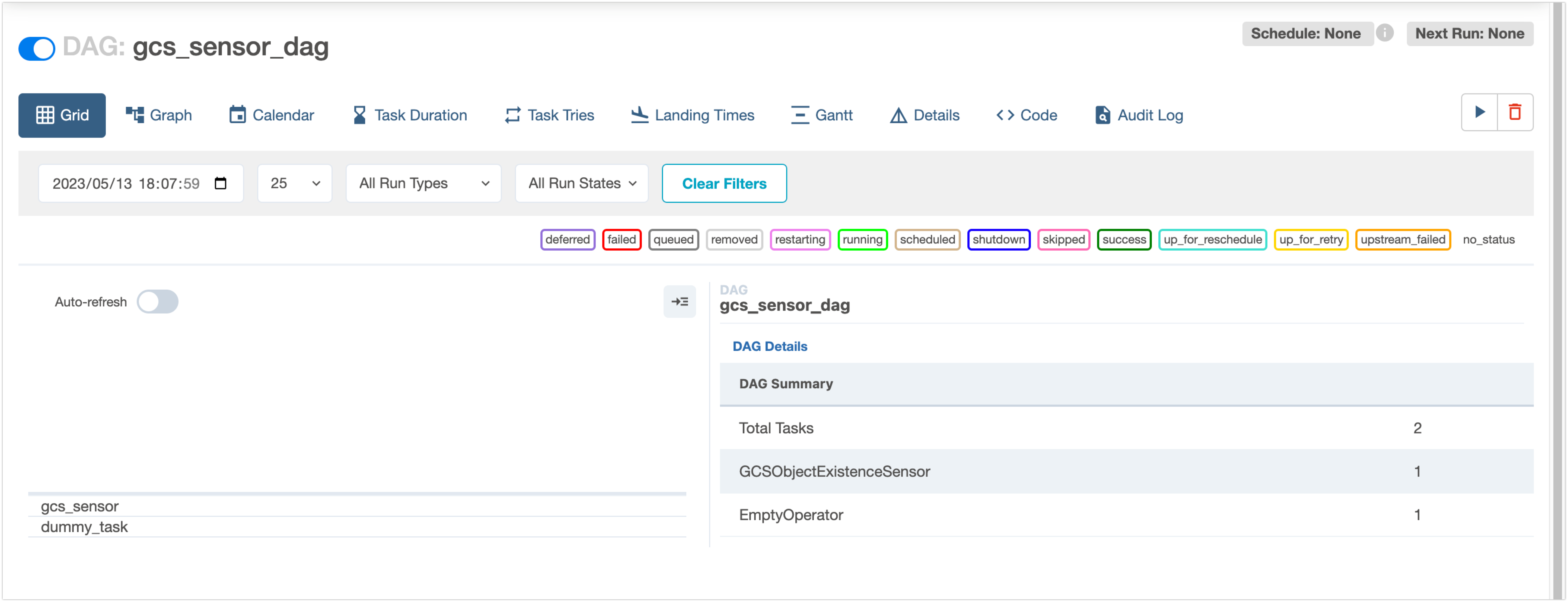This screenshot has height=602, width=1568.
Task: Open the Landing Times tab
Action: 692,115
